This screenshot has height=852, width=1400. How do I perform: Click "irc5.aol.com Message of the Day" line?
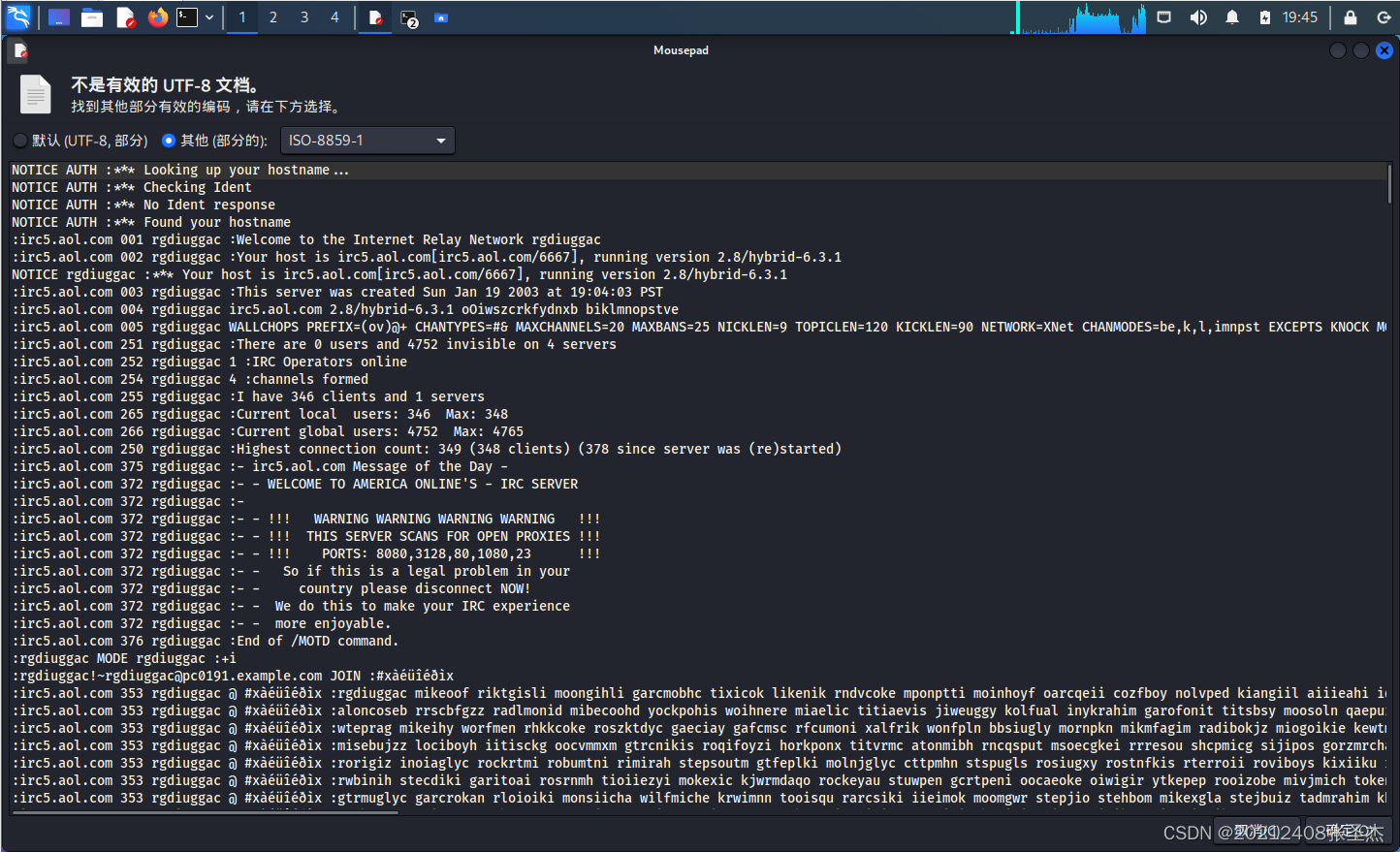click(260, 466)
